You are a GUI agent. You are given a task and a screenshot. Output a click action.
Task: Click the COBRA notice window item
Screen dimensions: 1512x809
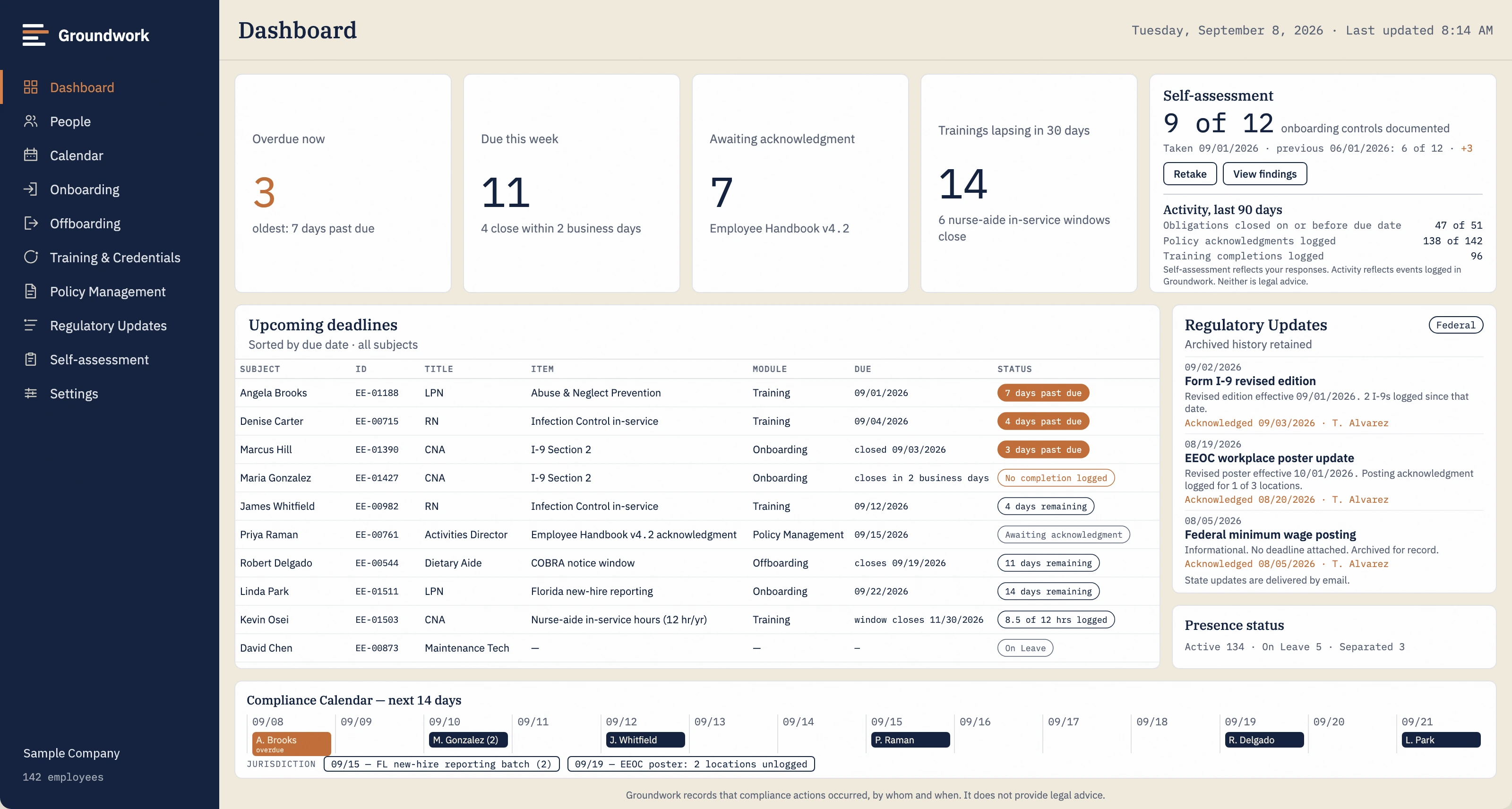[x=582, y=563]
